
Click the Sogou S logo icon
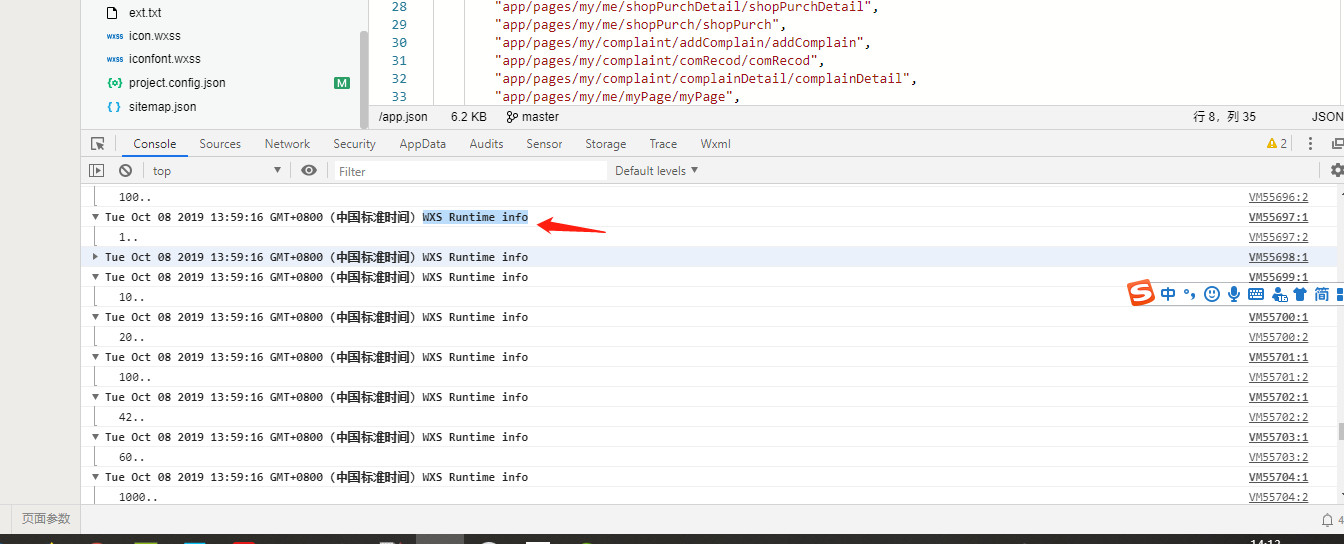(x=1141, y=294)
